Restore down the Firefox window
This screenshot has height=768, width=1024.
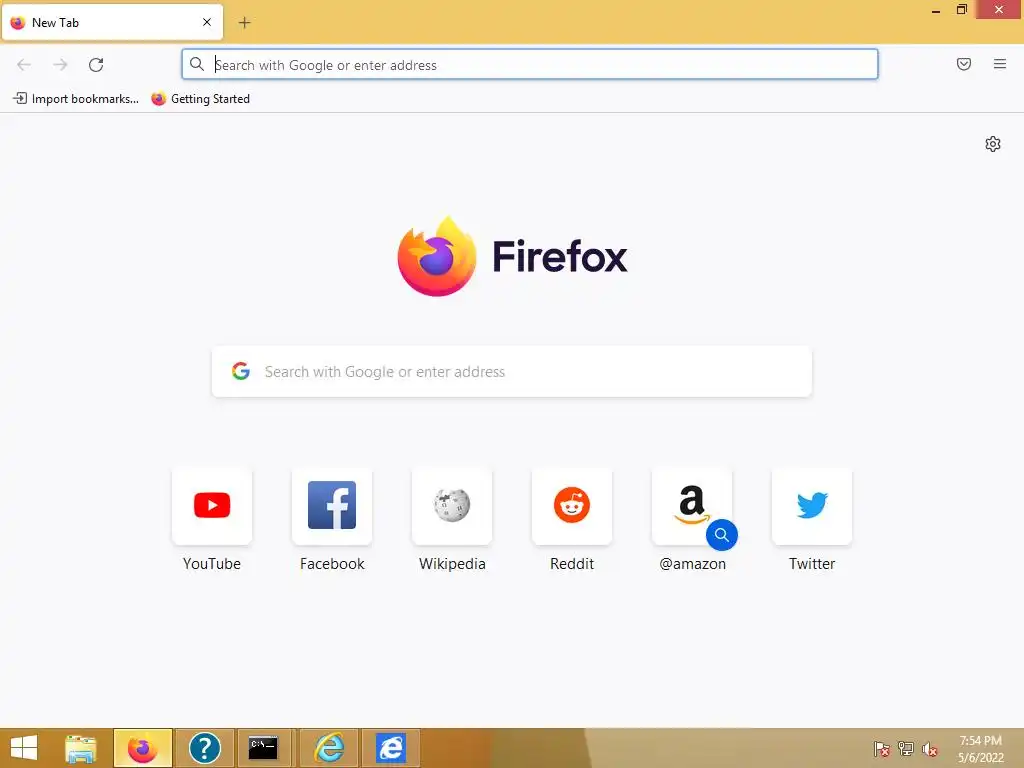click(x=962, y=9)
